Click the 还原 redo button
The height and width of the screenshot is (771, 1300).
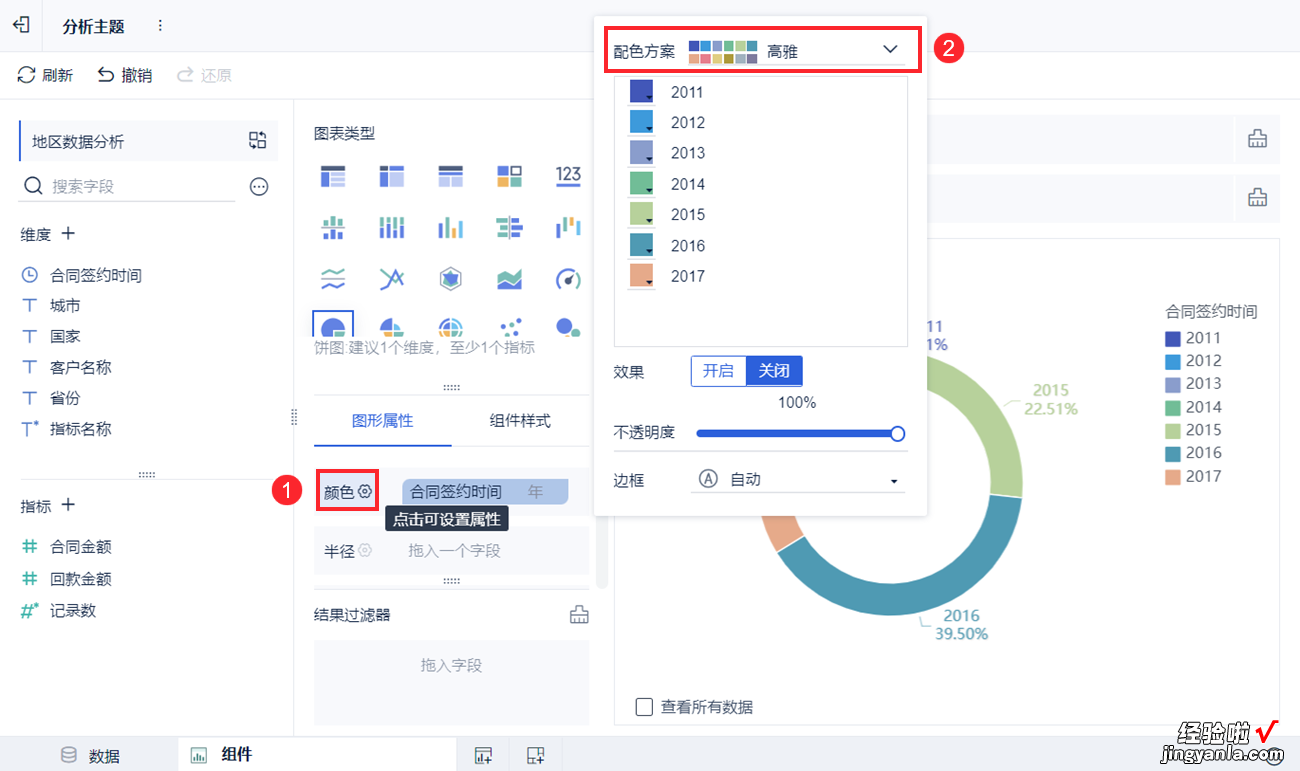pyautogui.click(x=204, y=75)
